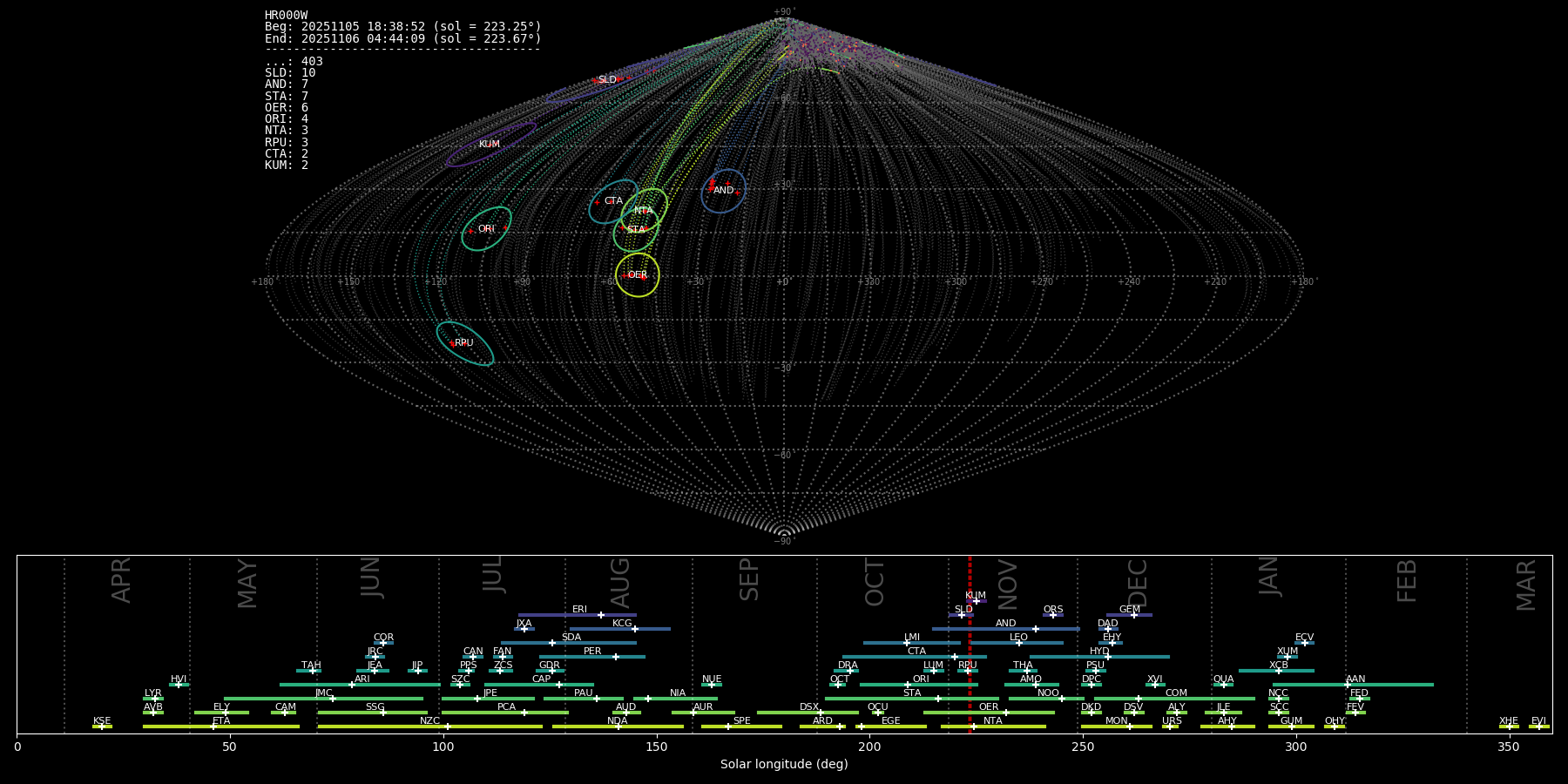The height and width of the screenshot is (784, 1568).
Task: Click the SLD radiant label on sky map
Action: 607,80
